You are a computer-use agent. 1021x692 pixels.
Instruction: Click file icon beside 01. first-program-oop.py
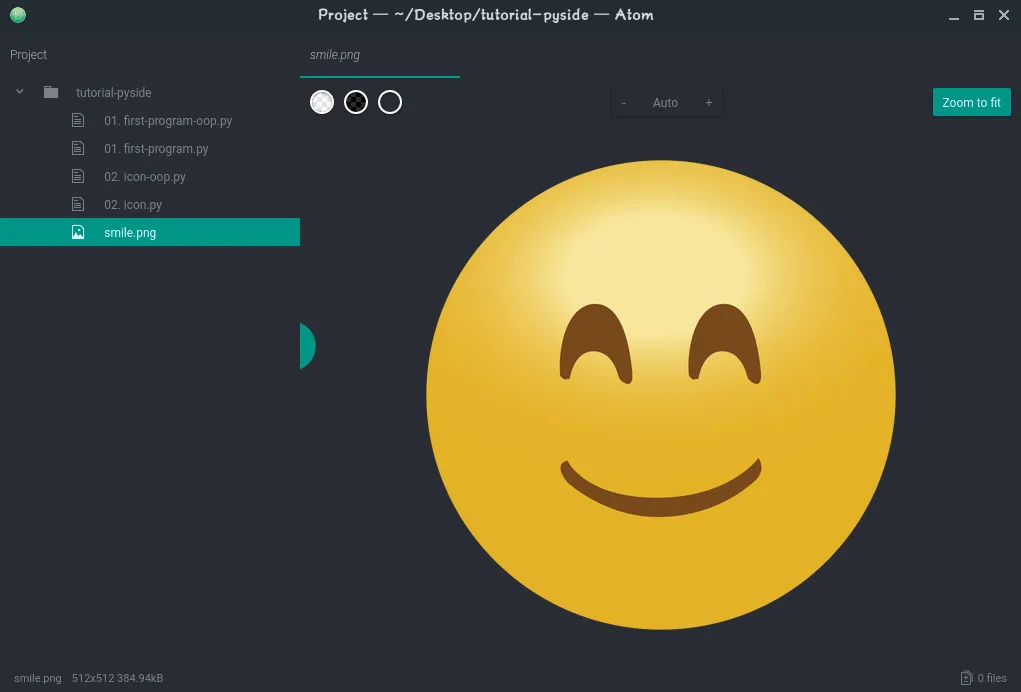tap(77, 120)
